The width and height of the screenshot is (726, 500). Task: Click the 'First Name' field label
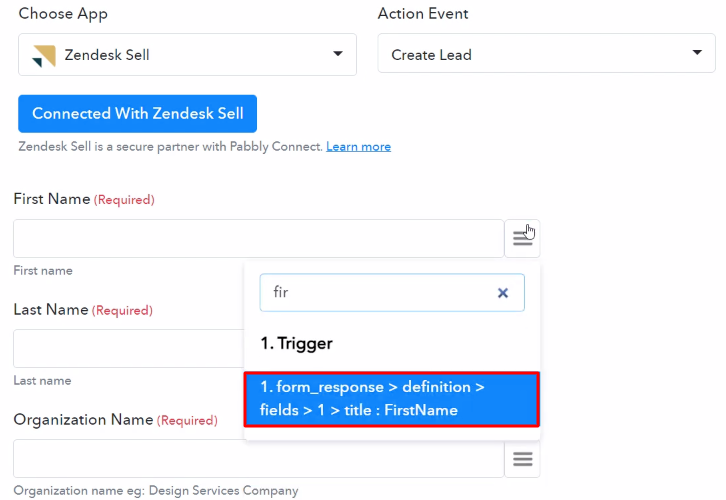[52, 199]
